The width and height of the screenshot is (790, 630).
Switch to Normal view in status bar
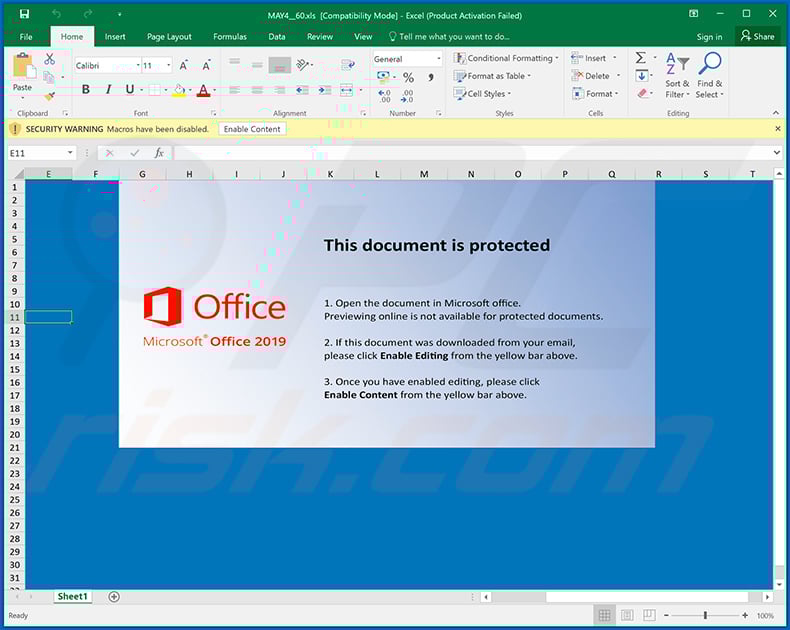605,615
